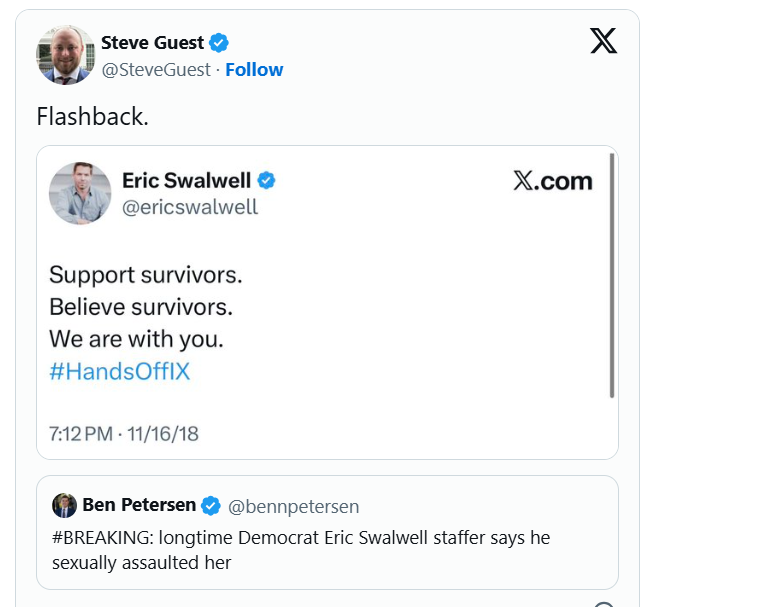Click the X.com logo in the screenshot
Screen dimensions: 764x607
[x=552, y=181]
